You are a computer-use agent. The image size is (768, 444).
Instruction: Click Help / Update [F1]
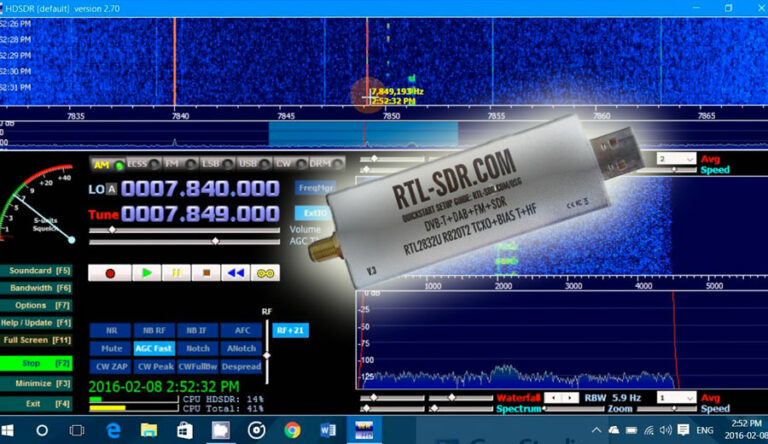36,322
